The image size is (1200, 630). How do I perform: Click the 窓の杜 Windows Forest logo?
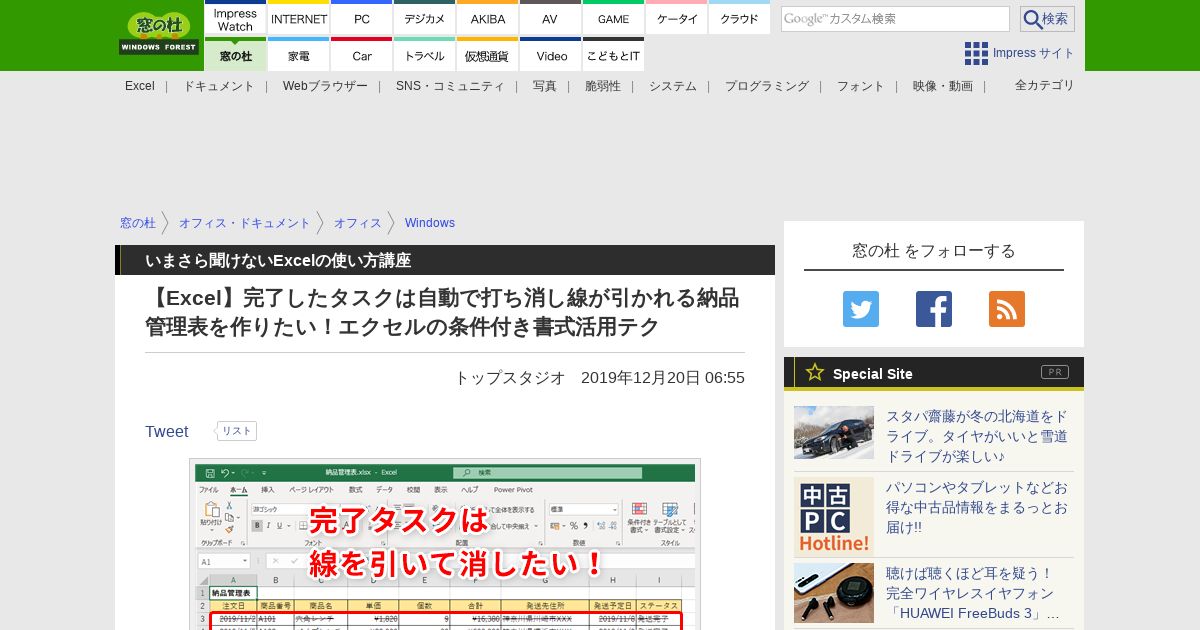click(159, 33)
